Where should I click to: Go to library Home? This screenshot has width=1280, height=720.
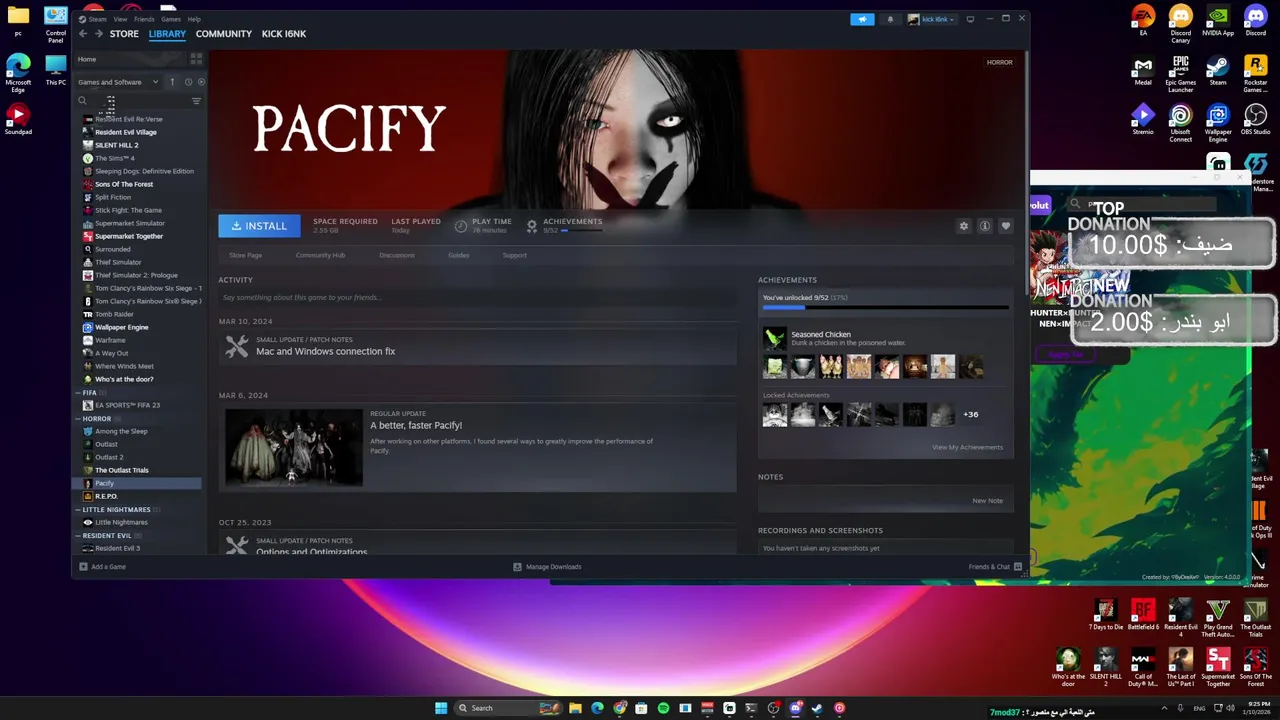pos(87,59)
